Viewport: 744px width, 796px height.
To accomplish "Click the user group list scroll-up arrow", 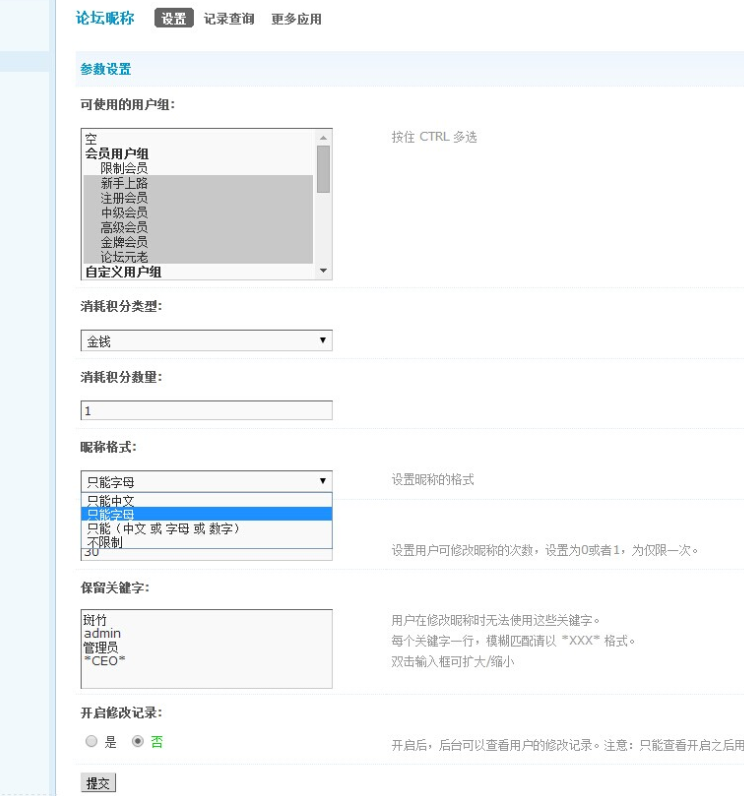I will point(323,138).
